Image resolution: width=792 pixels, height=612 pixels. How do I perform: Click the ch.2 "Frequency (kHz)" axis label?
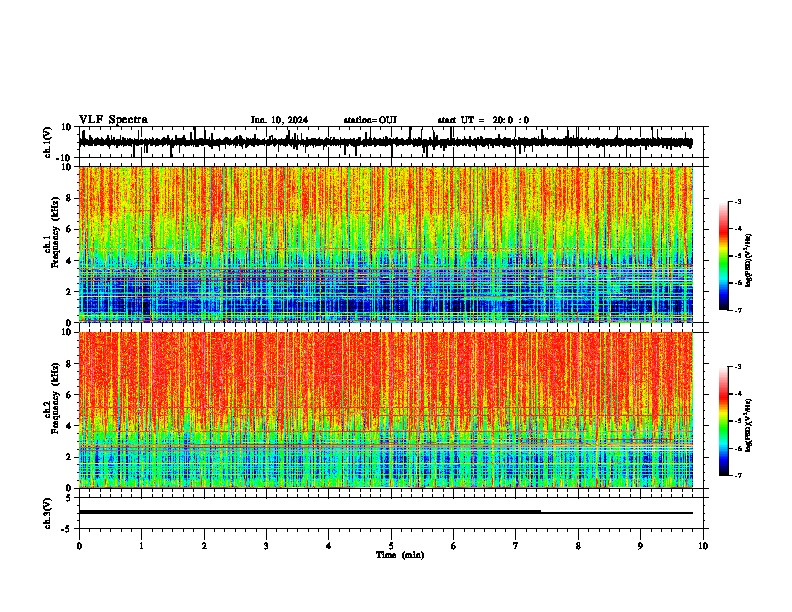55,398
